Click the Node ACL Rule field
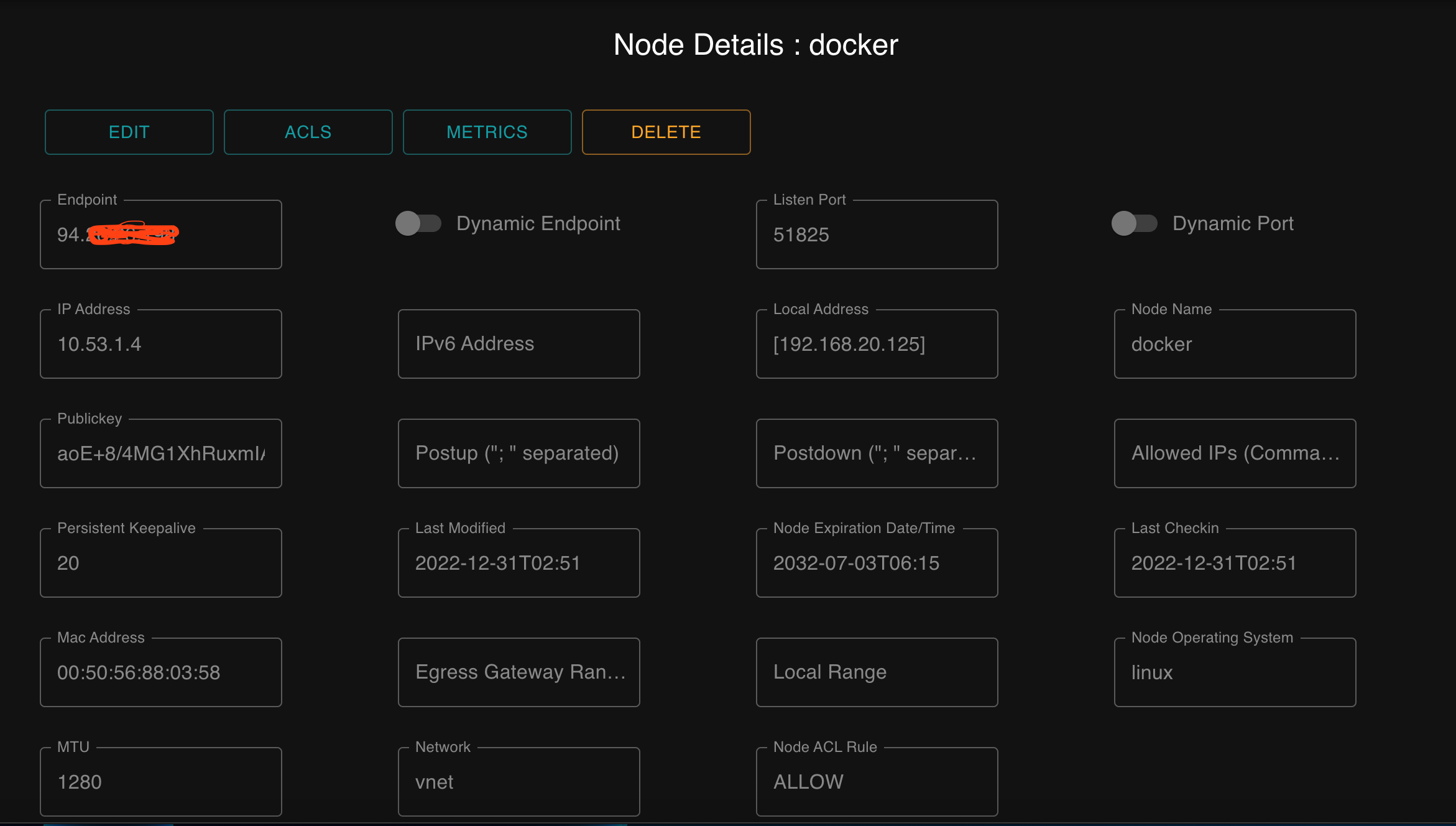1456x826 pixels. pyautogui.click(x=877, y=782)
